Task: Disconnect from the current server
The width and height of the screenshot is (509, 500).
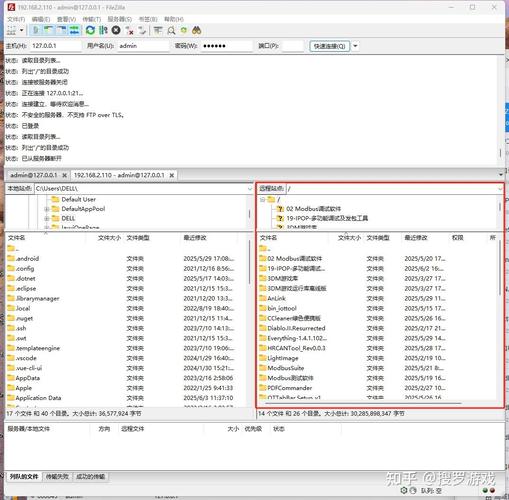Action: click(x=129, y=30)
